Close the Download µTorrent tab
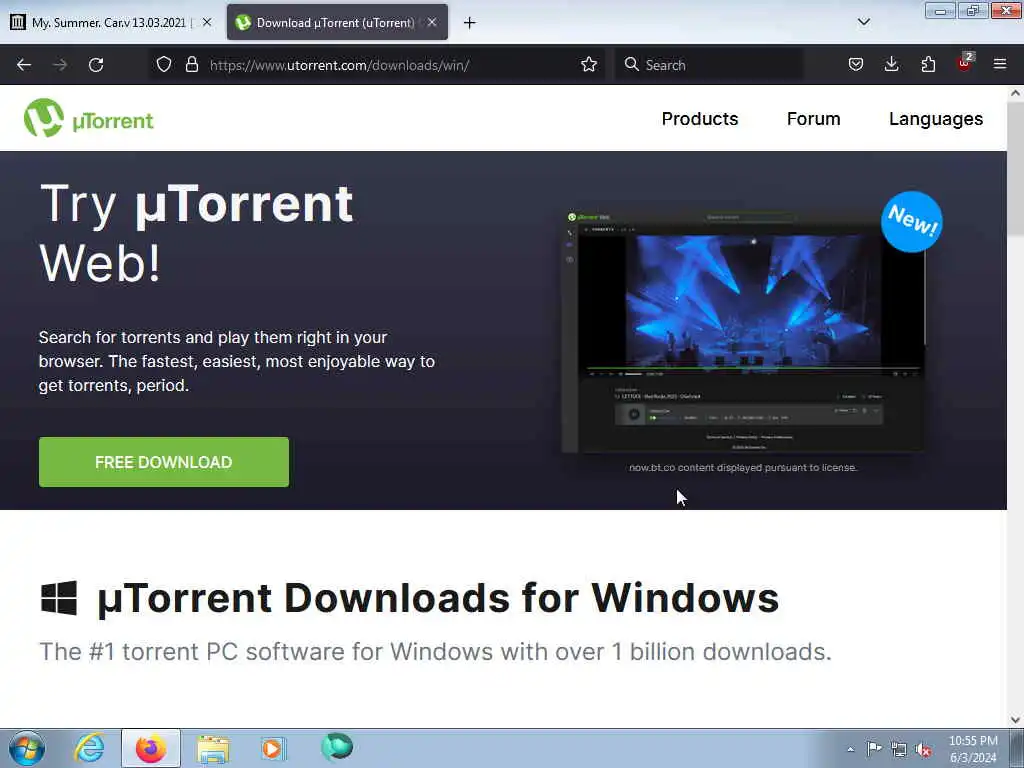 pos(432,22)
